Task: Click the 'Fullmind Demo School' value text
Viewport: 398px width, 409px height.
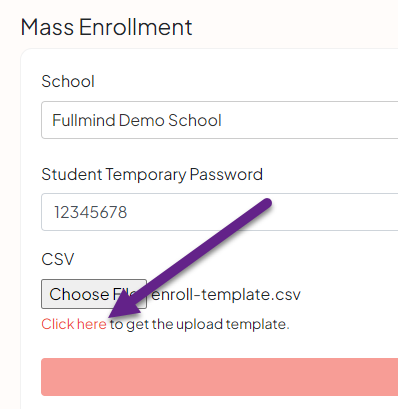Action: (137, 120)
